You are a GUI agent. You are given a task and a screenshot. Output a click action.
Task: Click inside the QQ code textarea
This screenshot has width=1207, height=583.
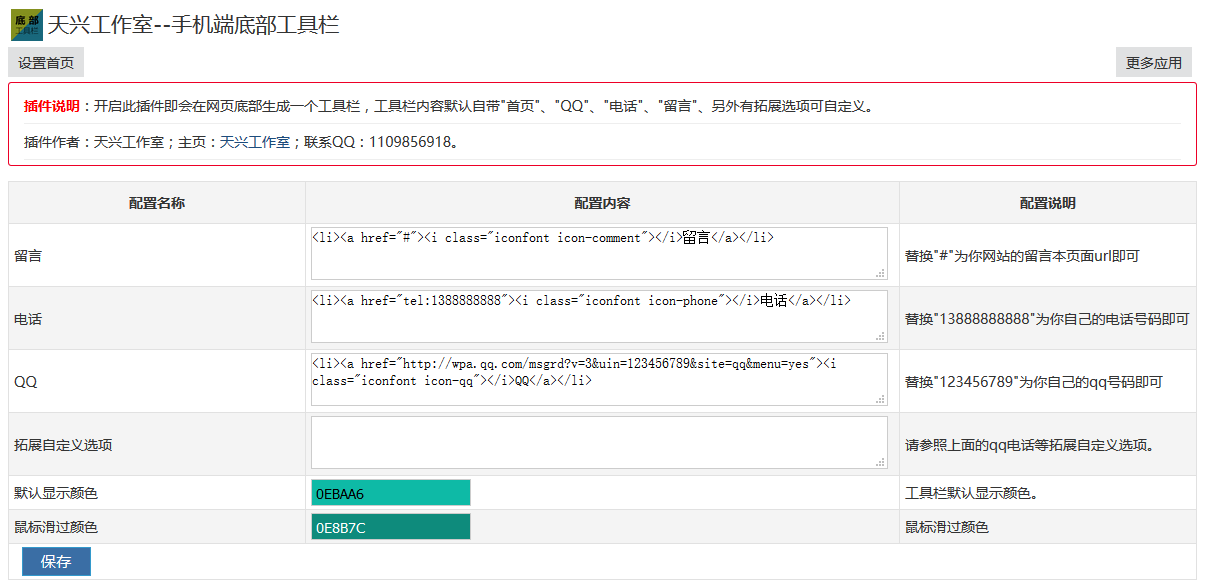(x=599, y=379)
